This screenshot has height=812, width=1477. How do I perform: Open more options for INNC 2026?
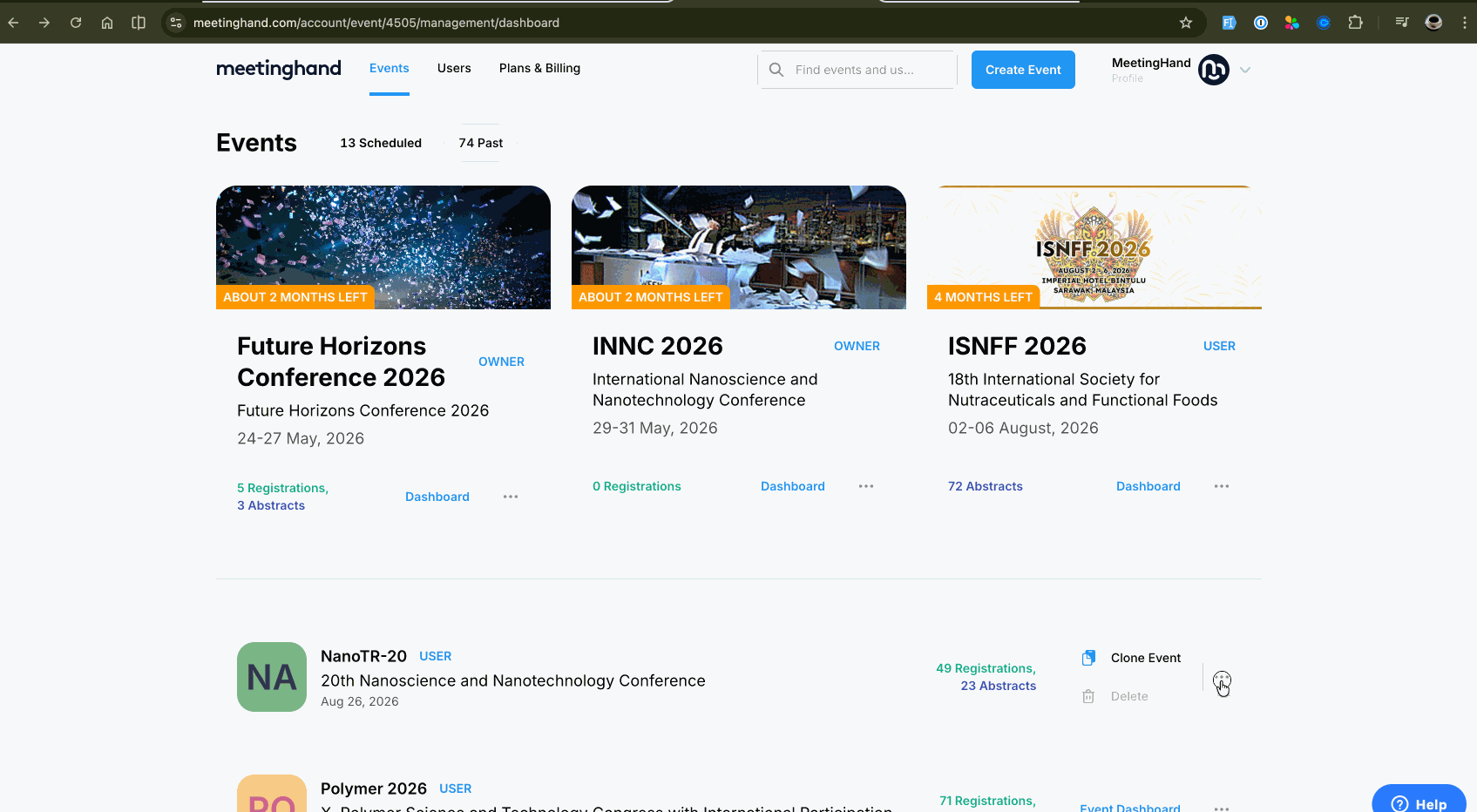point(865,486)
